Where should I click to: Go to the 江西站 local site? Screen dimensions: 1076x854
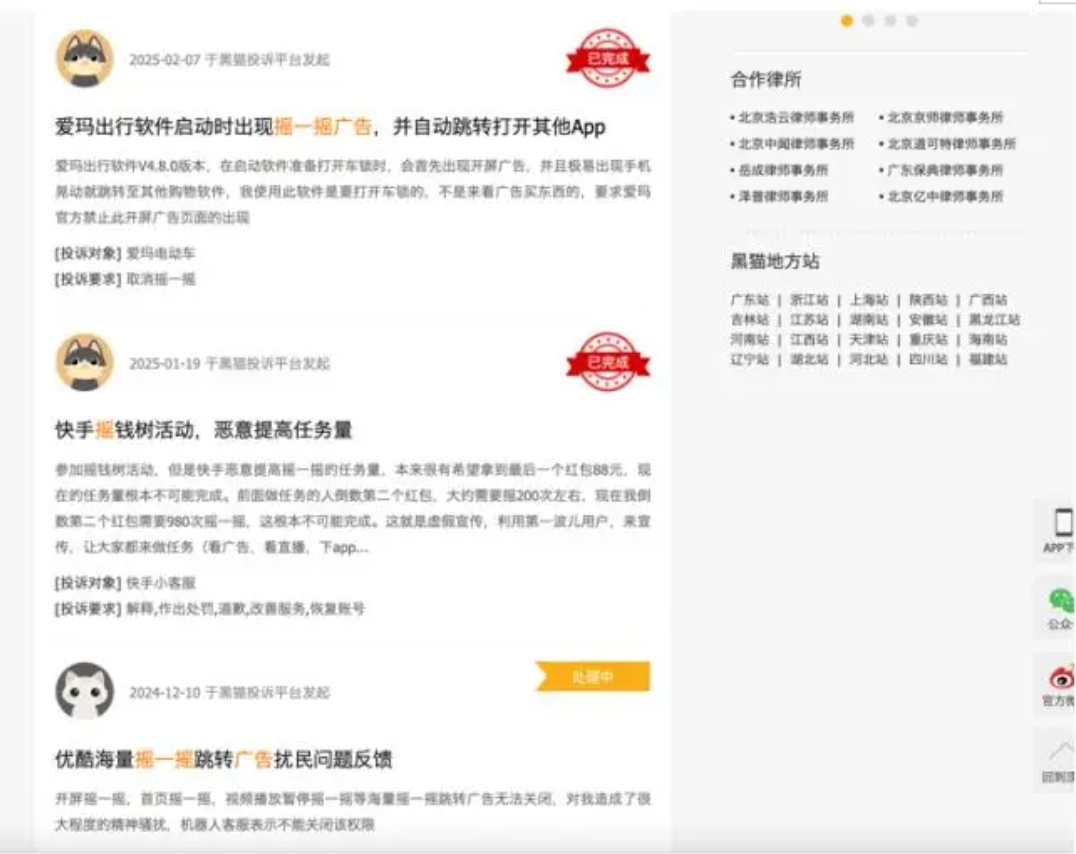pyautogui.click(x=809, y=340)
